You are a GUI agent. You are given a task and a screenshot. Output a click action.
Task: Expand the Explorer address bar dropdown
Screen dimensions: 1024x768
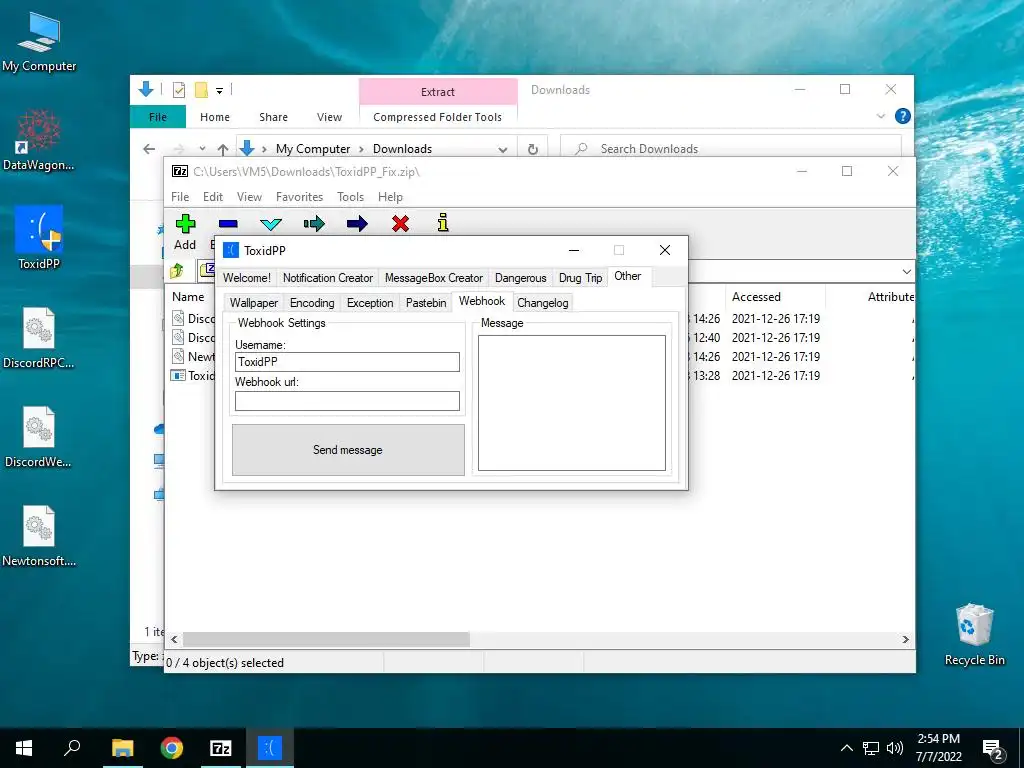tap(502, 150)
